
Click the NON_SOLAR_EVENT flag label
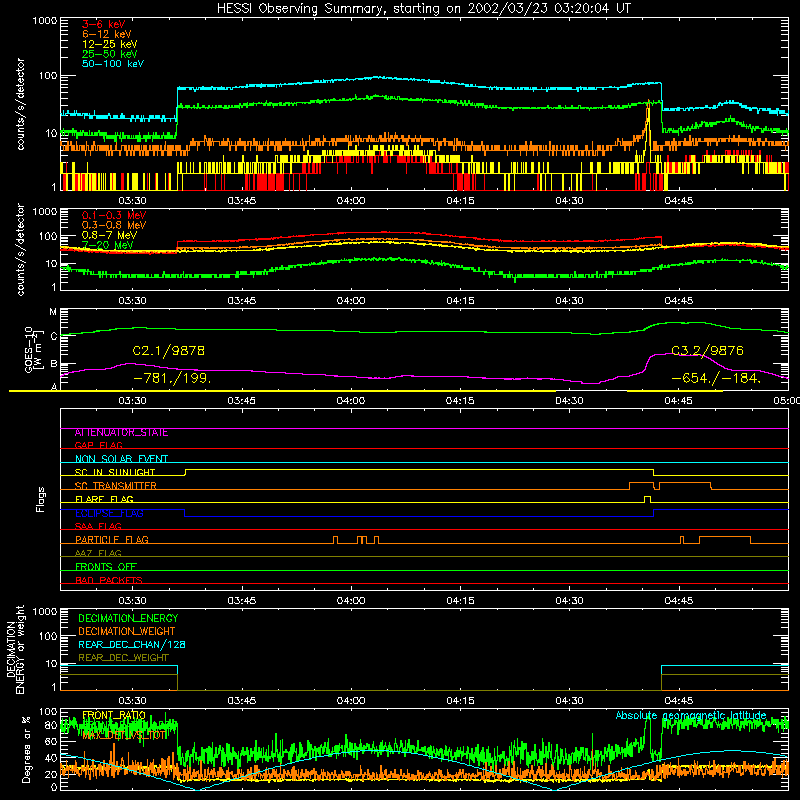click(121, 459)
